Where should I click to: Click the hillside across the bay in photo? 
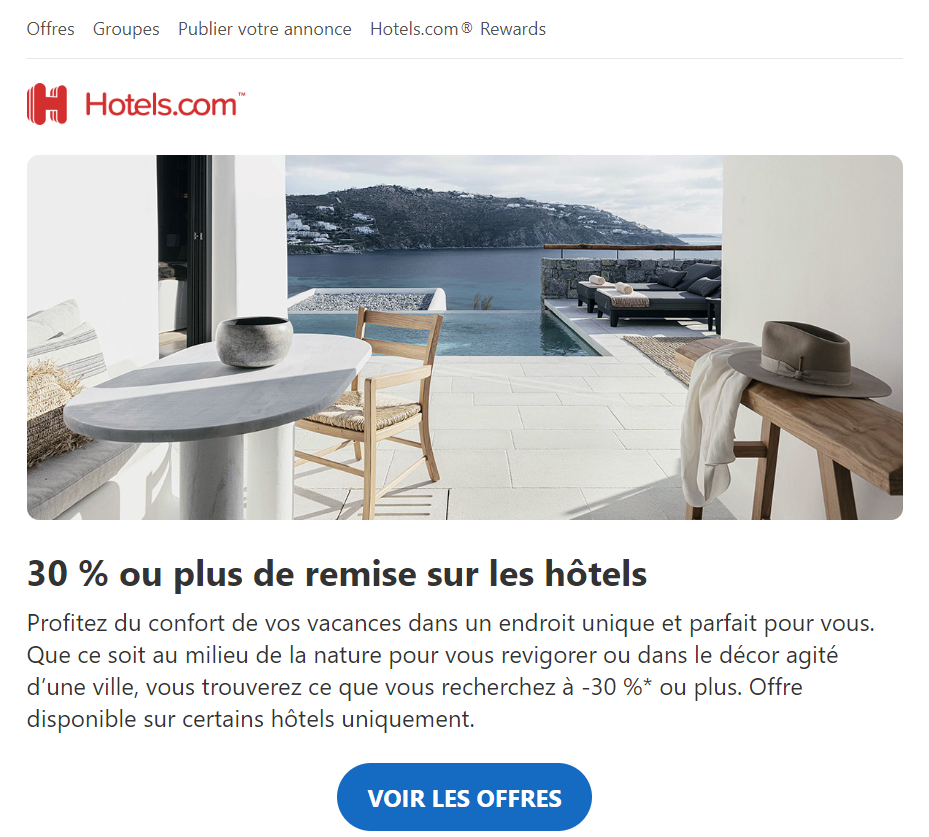tap(474, 217)
